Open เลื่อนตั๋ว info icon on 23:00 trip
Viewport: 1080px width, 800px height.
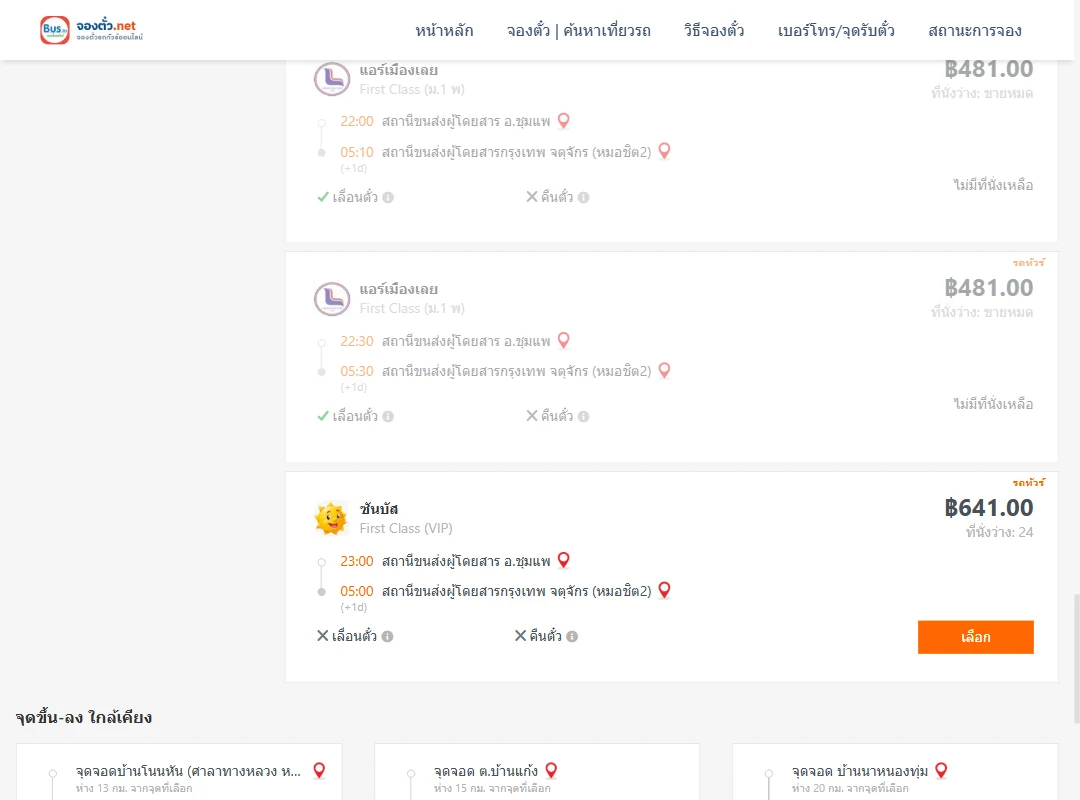[388, 637]
